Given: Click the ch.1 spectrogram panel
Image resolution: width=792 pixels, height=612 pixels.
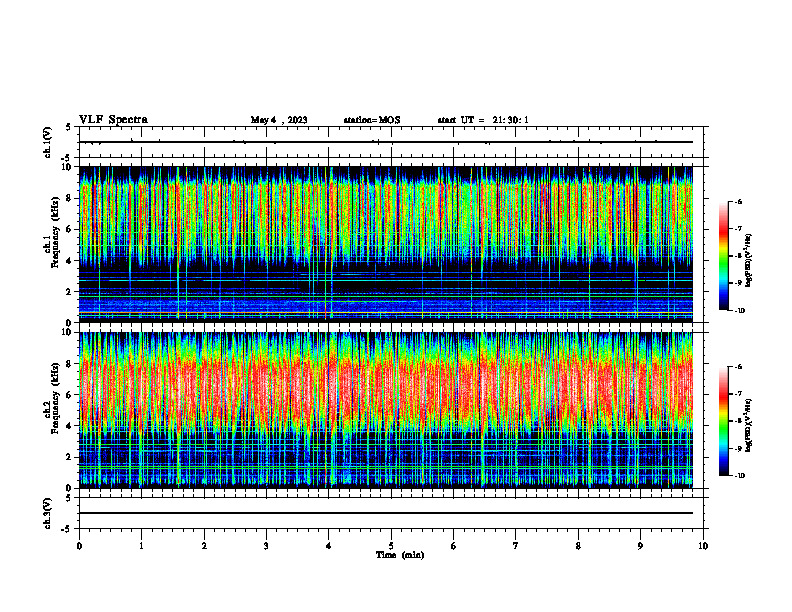Looking at the screenshot, I should tap(385, 244).
